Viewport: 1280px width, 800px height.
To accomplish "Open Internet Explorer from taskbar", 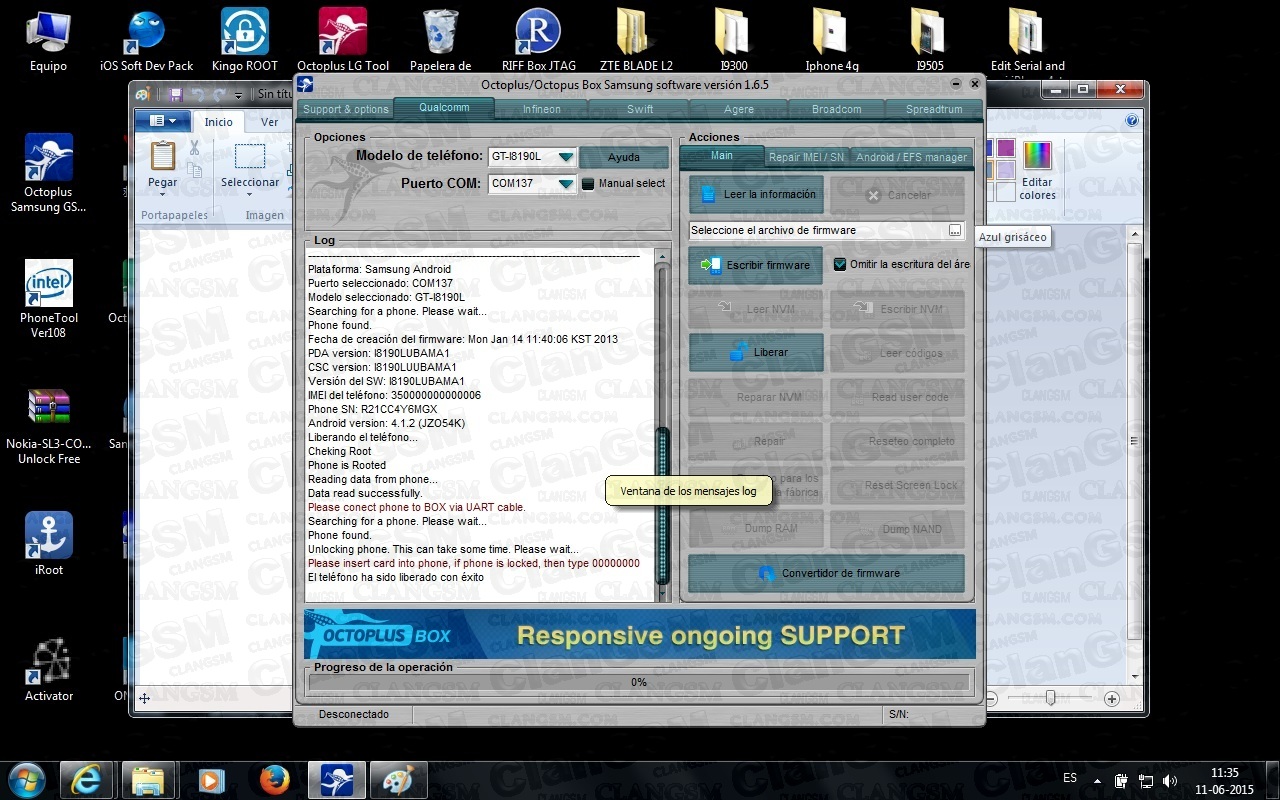I will [86, 779].
